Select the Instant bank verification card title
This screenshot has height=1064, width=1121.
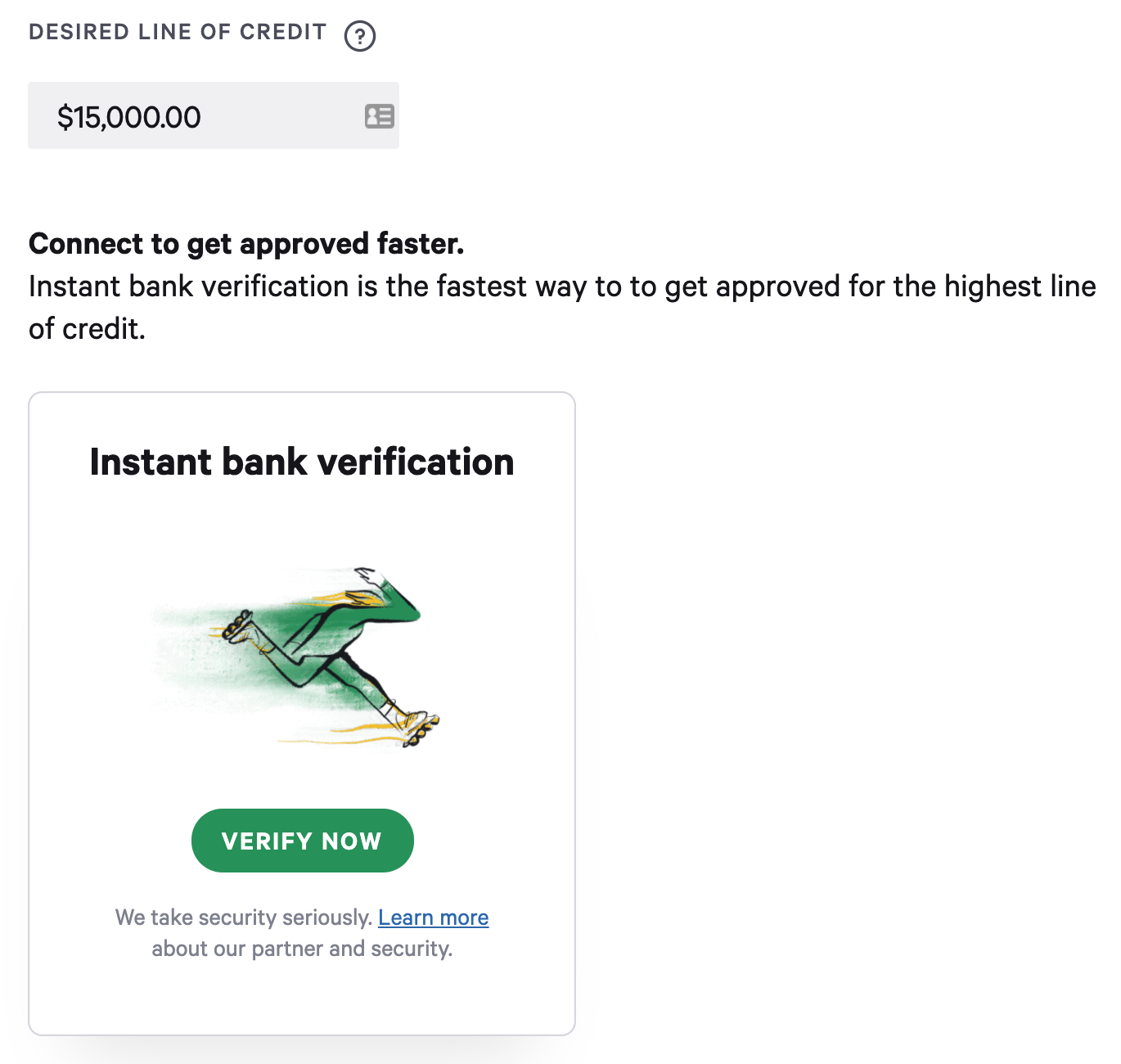point(302,462)
